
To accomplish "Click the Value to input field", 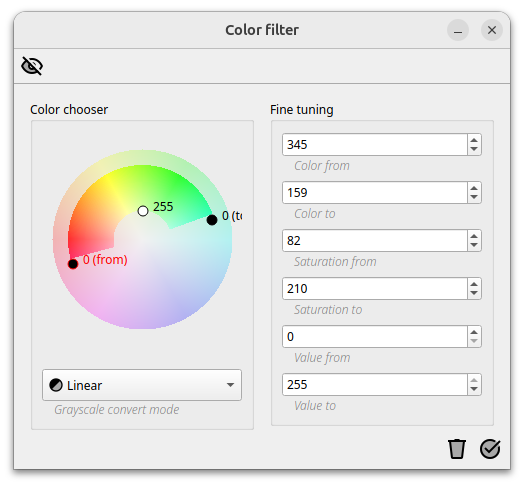I will (375, 385).
